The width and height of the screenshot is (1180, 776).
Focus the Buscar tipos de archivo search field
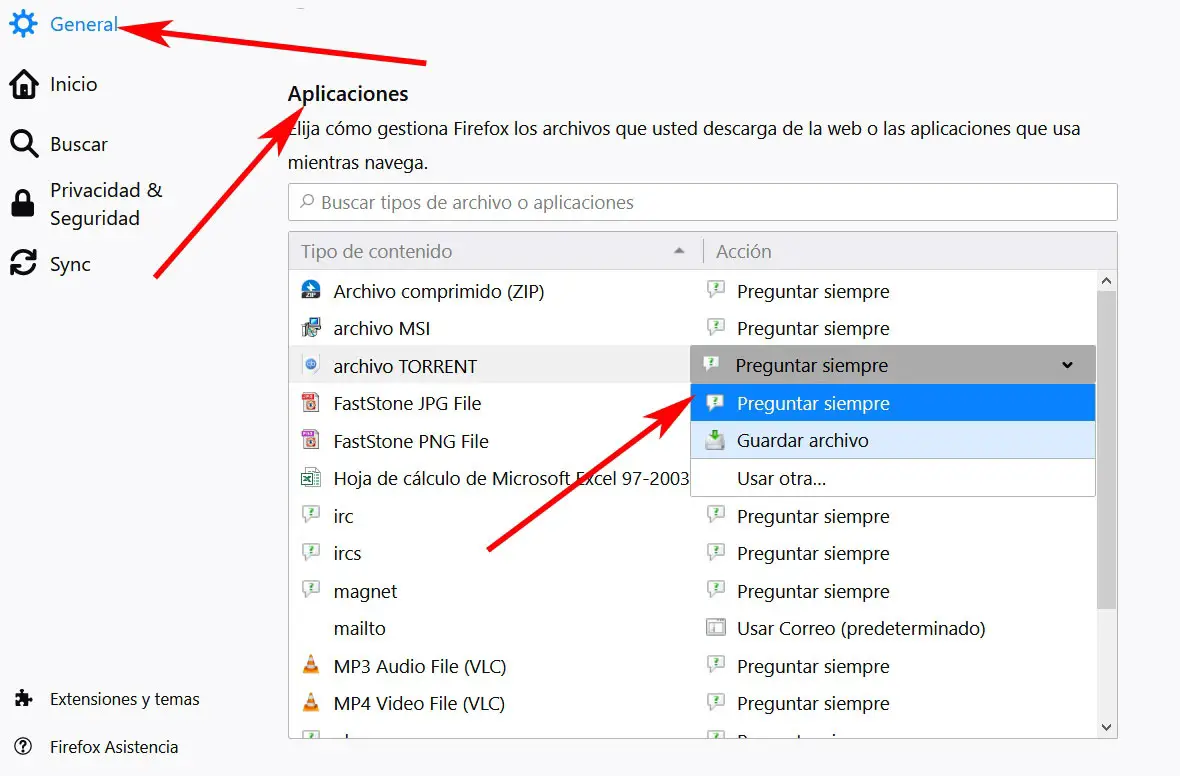pos(703,202)
